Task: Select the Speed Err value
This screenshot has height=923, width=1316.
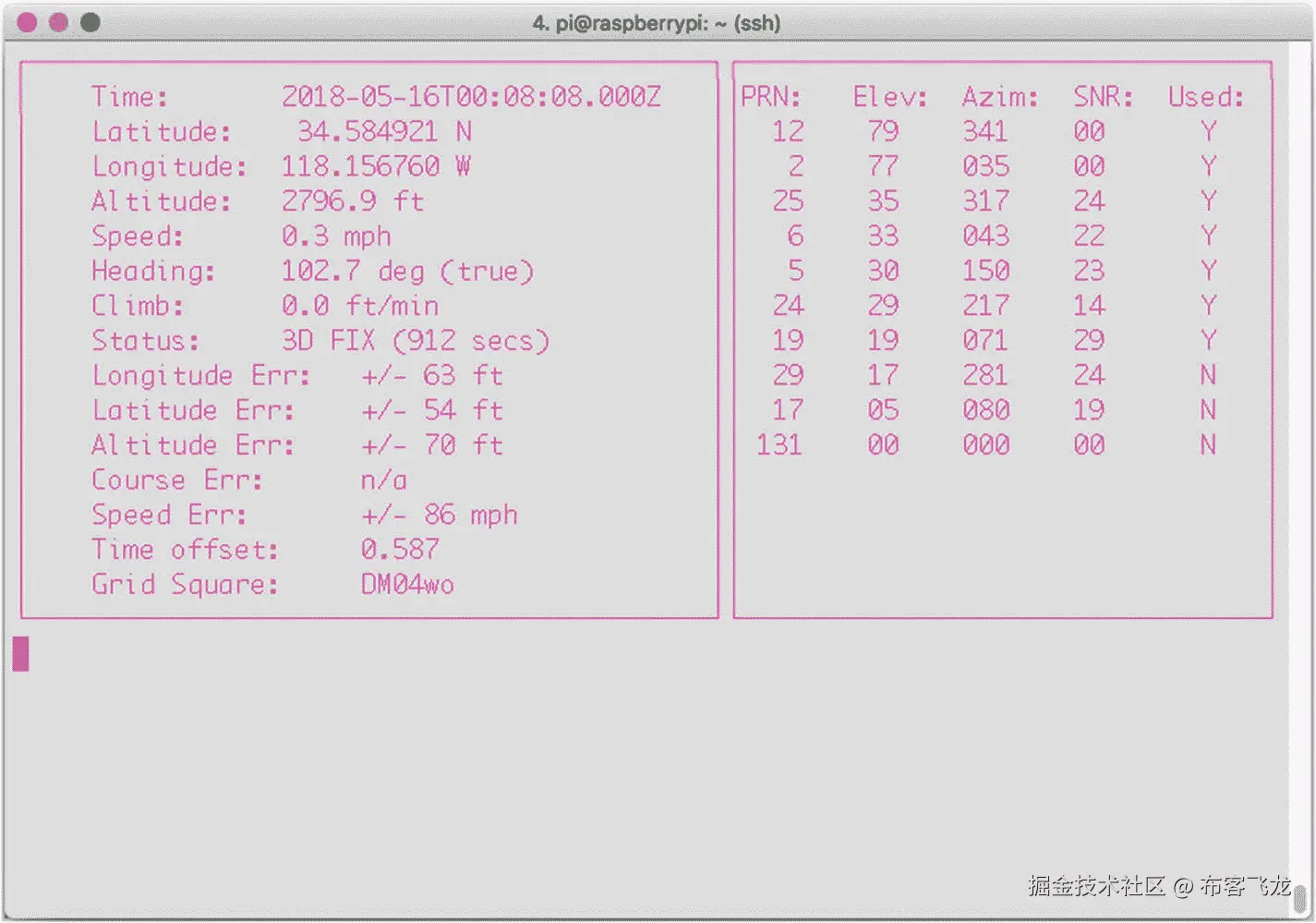Action: pyautogui.click(x=439, y=515)
